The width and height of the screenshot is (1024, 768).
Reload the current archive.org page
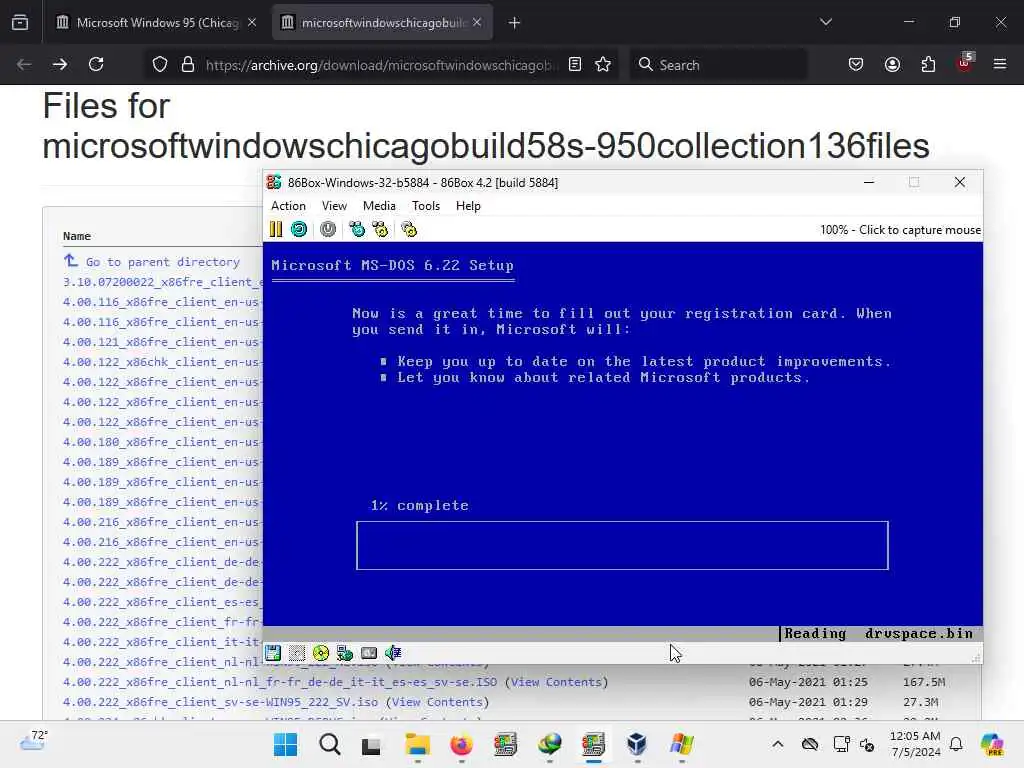(96, 64)
